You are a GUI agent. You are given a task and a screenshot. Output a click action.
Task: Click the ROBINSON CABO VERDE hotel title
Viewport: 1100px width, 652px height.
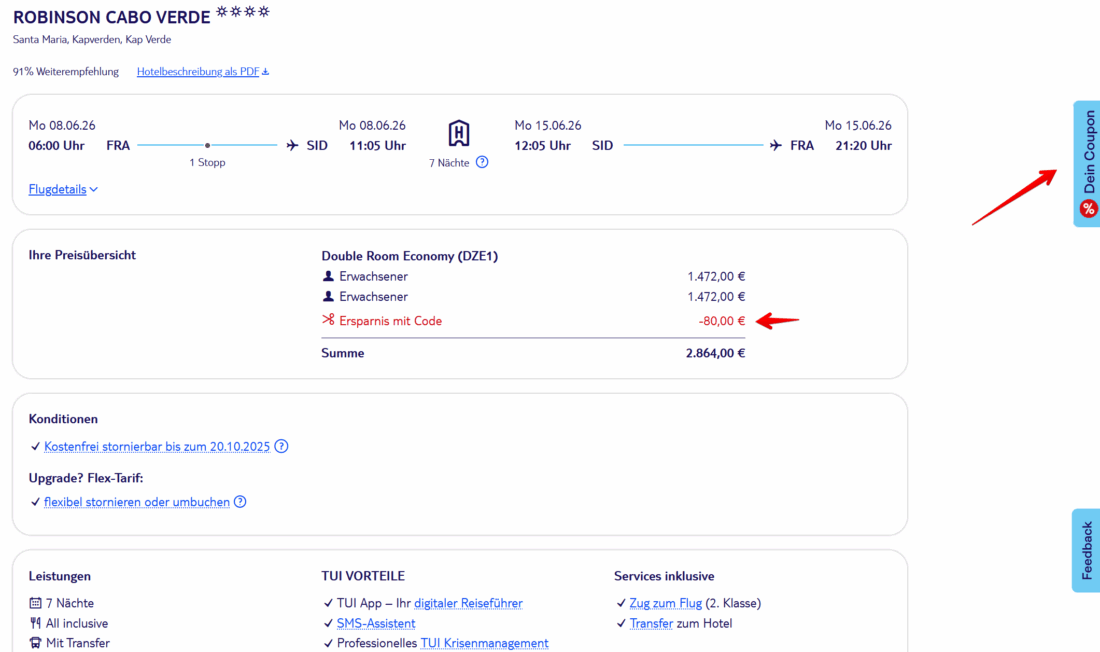112,17
